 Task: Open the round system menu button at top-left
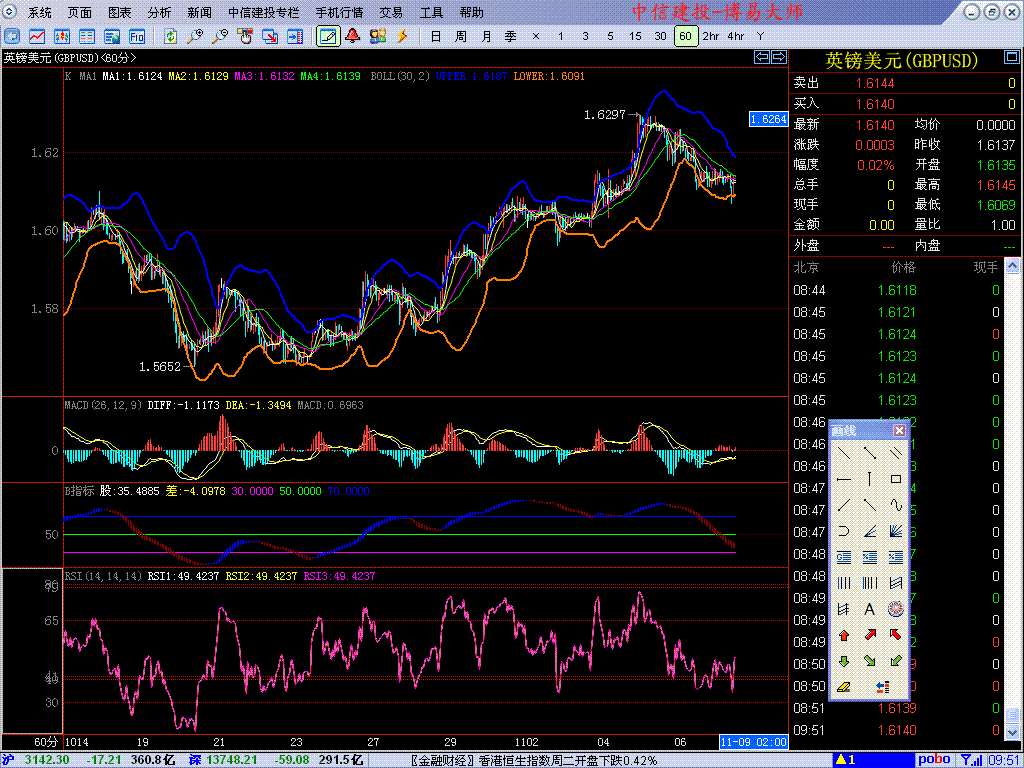pyautogui.click(x=11, y=12)
